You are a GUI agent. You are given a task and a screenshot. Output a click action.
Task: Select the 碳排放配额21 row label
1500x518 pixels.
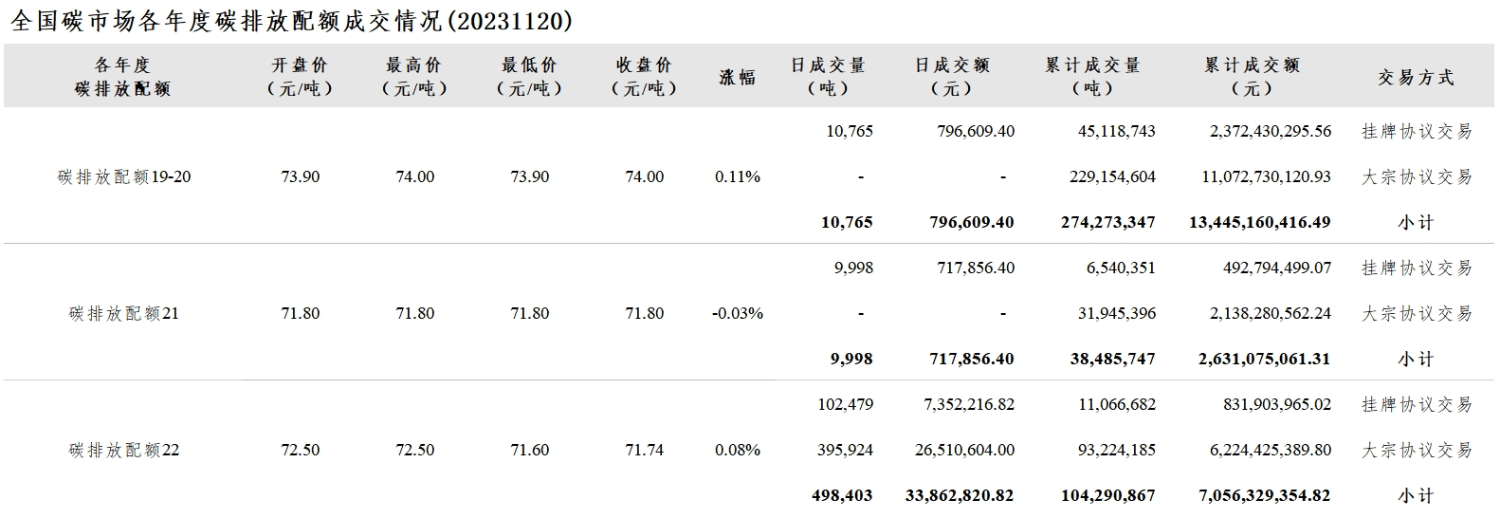point(124,313)
